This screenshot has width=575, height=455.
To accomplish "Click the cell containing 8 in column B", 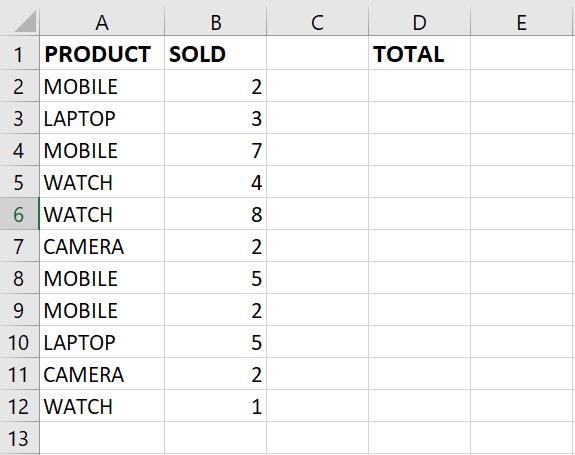I will pos(216,214).
